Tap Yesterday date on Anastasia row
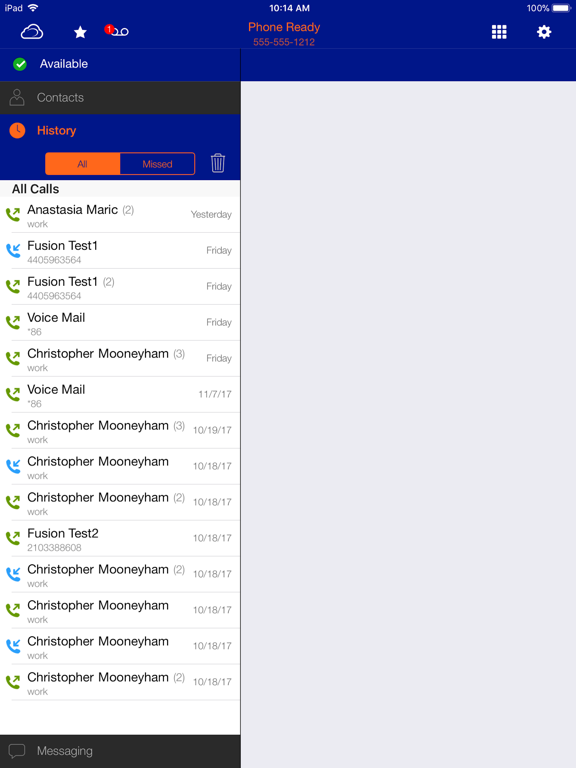Viewport: 576px width, 768px height. click(211, 215)
